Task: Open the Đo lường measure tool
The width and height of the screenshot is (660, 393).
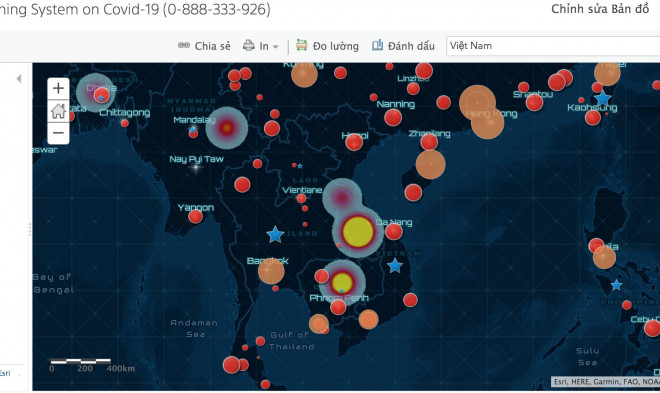Action: (327, 46)
